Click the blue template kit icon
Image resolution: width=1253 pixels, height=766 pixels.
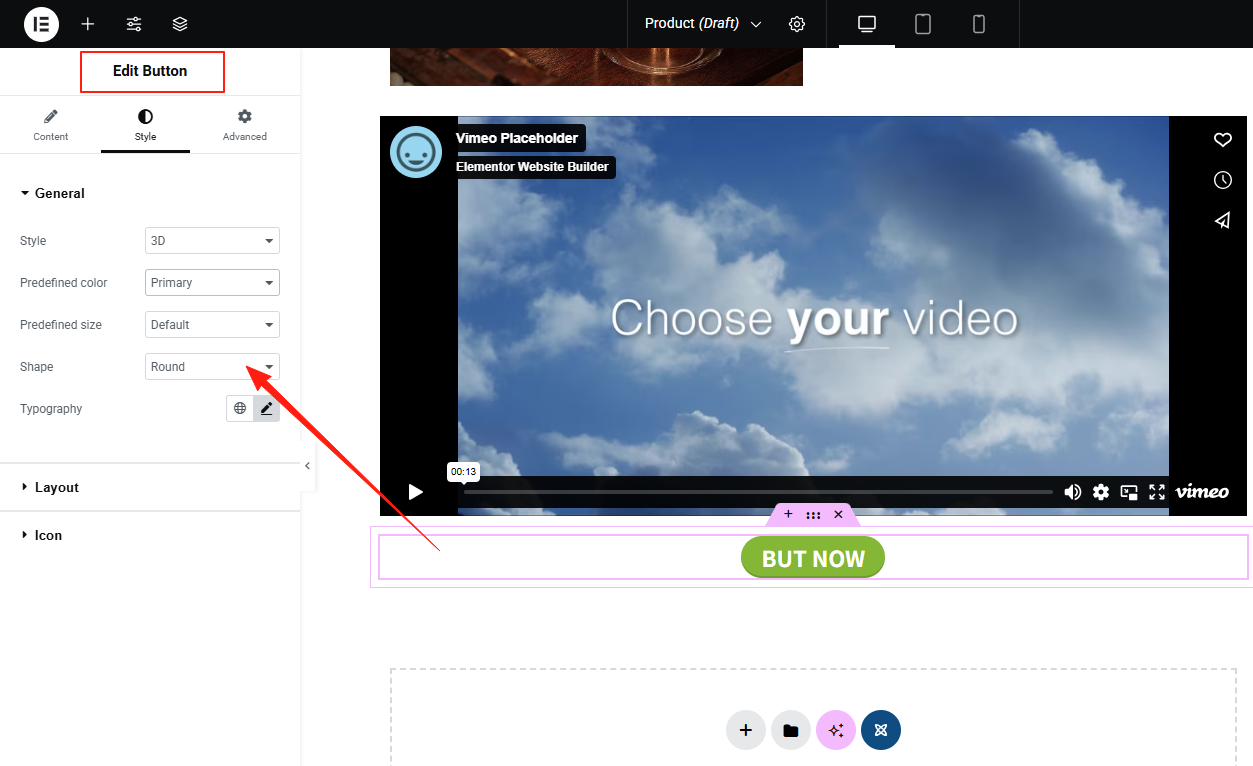point(881,730)
